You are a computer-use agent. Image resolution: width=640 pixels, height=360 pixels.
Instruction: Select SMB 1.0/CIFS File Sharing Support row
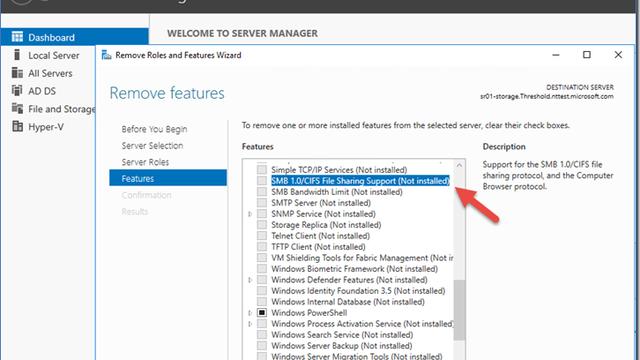pos(360,180)
